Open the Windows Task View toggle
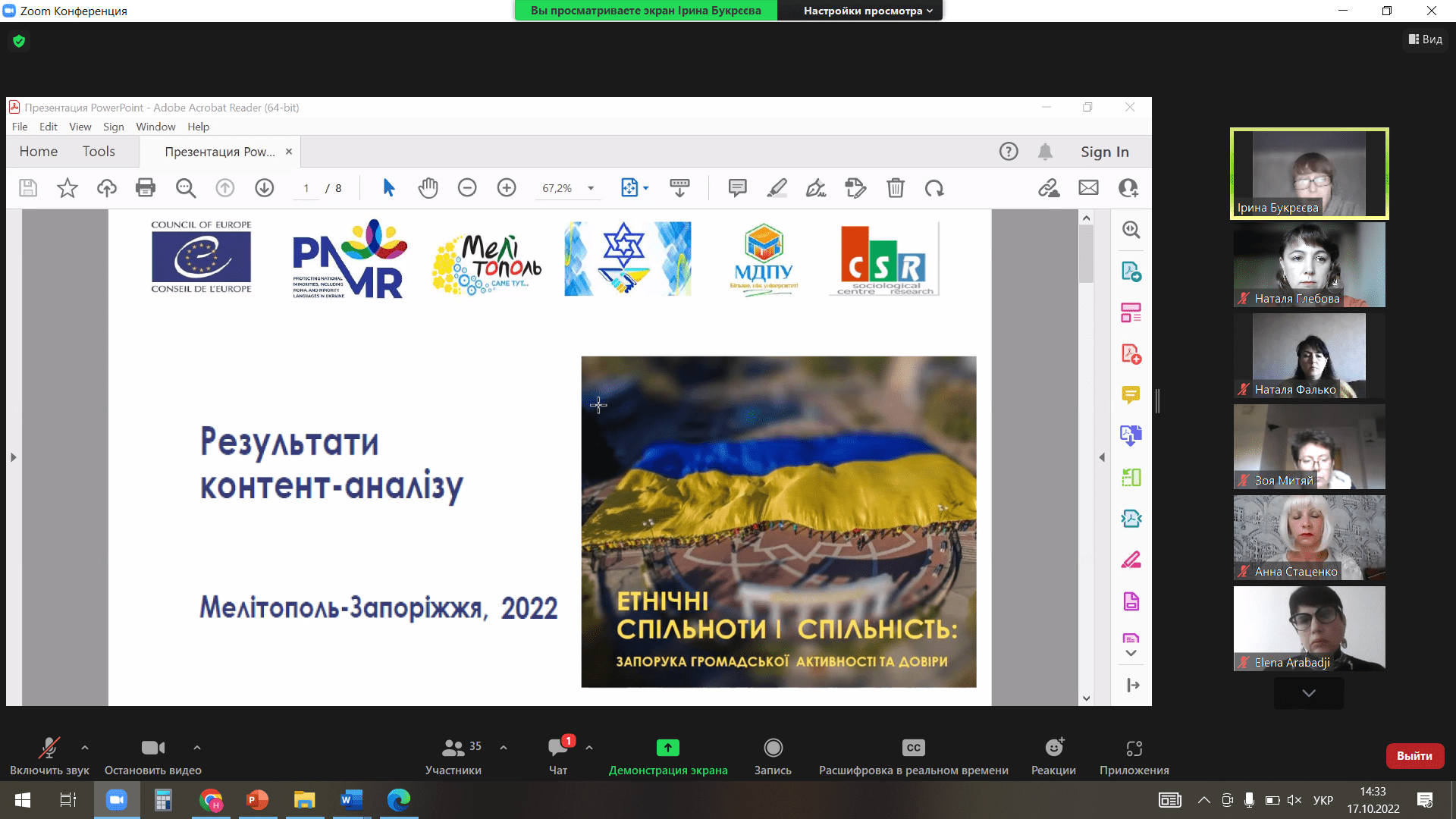This screenshot has width=1456, height=819. tap(68, 800)
